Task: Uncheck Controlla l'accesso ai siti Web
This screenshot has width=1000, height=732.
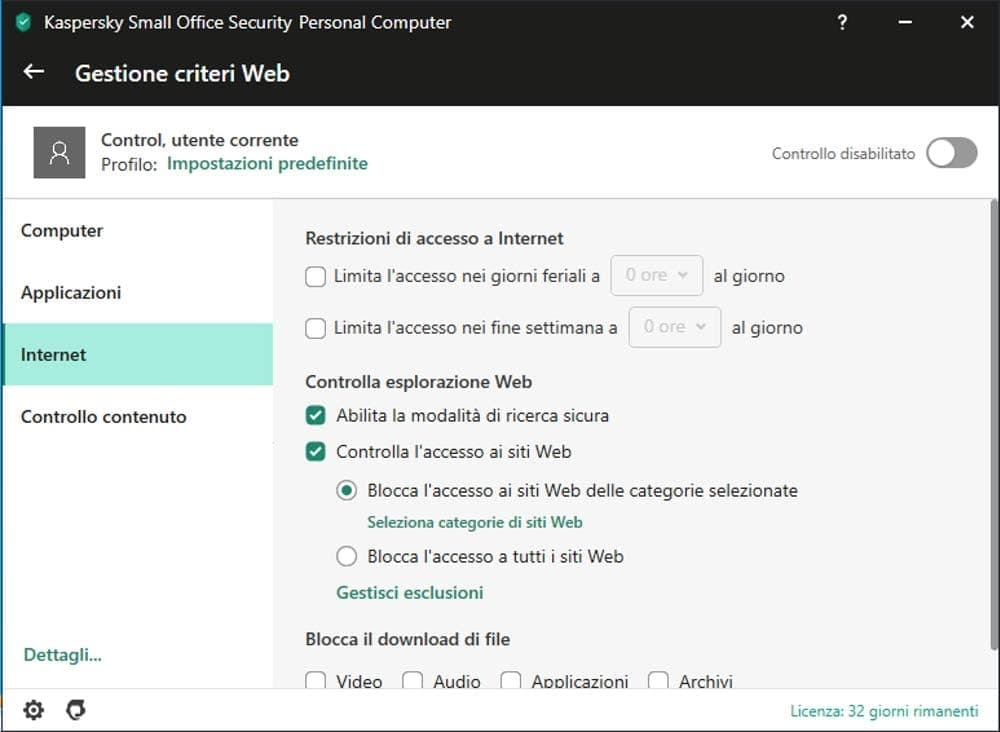Action: pyautogui.click(x=315, y=452)
